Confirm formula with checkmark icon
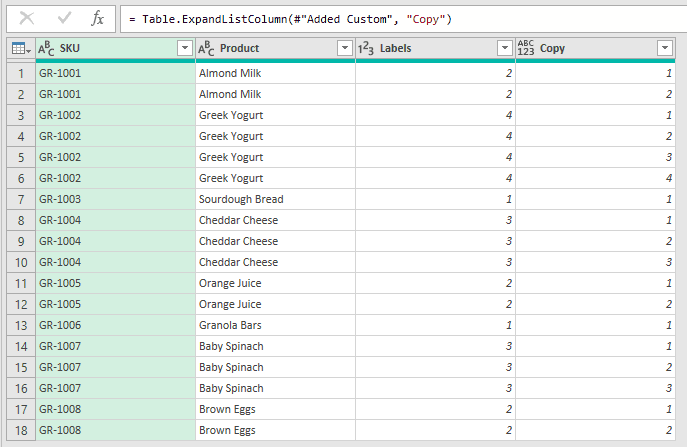Viewport: 687px width, 447px height. 64,18
